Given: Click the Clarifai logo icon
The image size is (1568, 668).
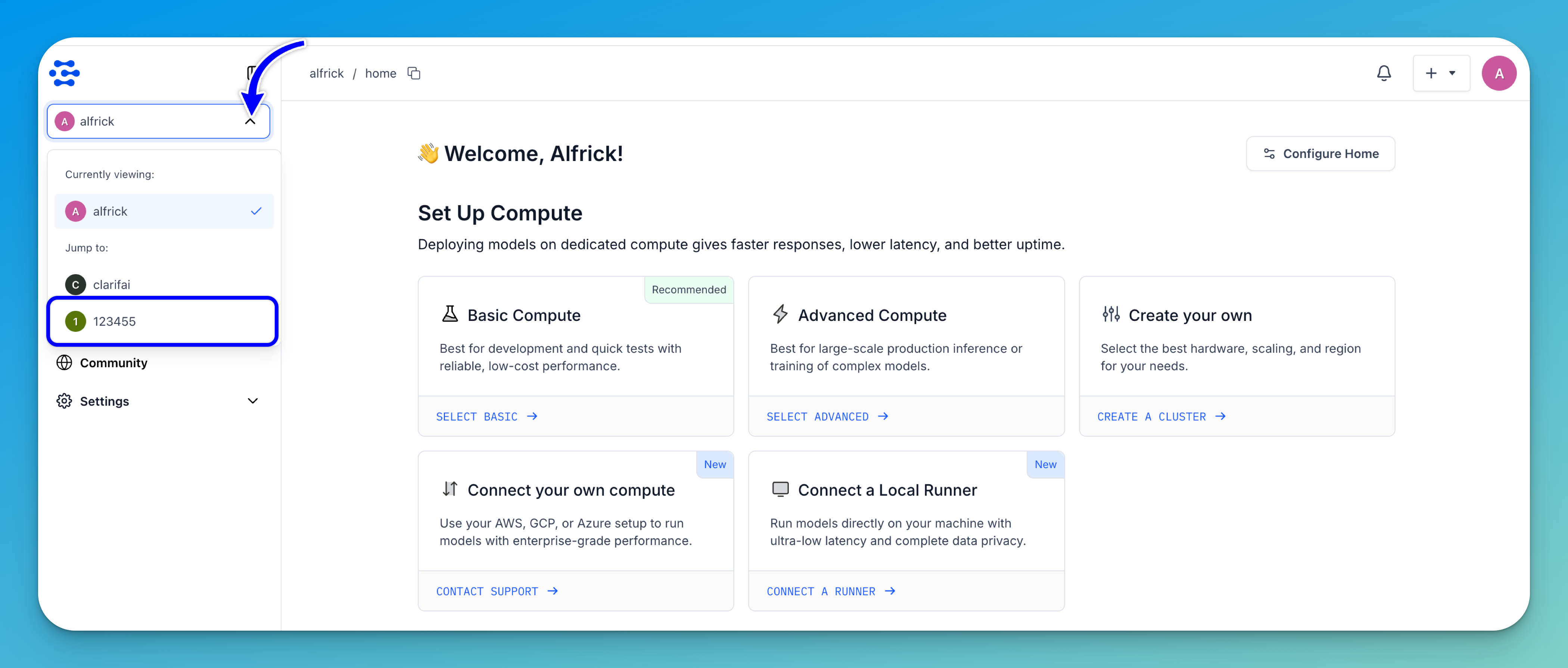Looking at the screenshot, I should coord(65,73).
